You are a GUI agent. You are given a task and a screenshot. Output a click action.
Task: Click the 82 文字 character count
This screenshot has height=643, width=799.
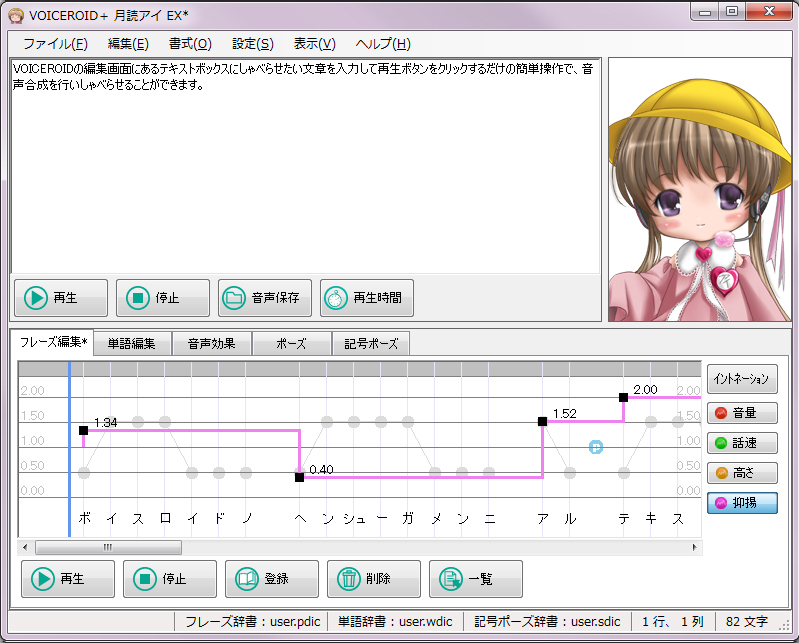(747, 622)
